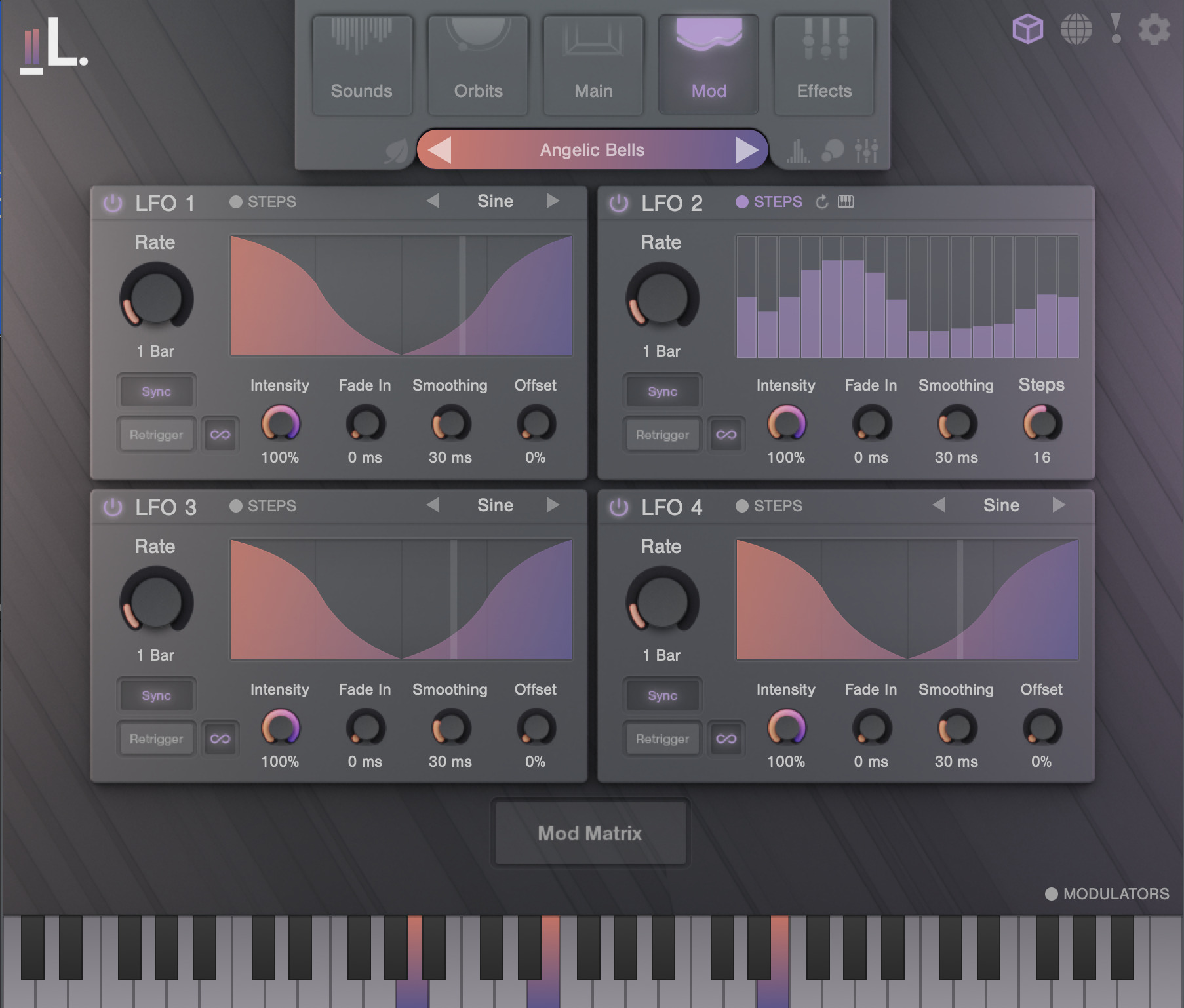
Task: Click LFO 2 Retrigger button
Action: point(662,435)
